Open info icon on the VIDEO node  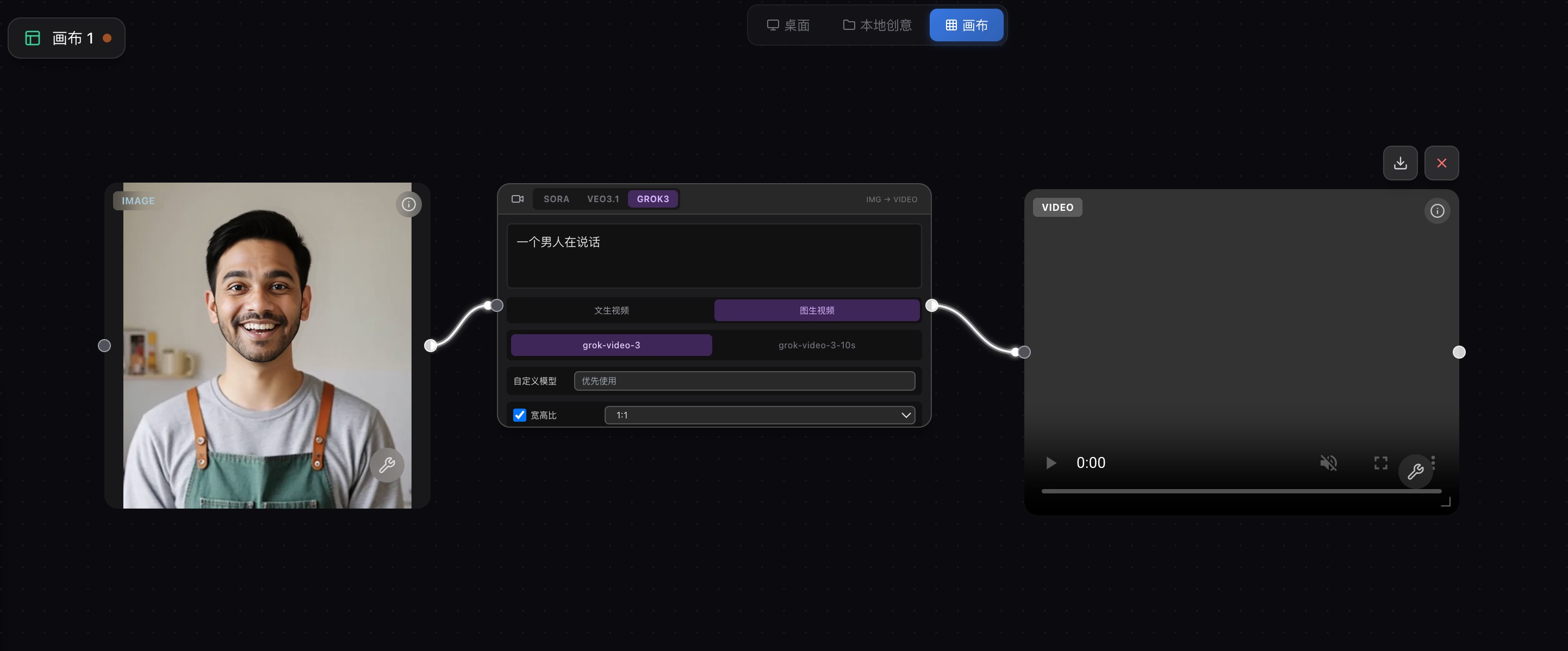point(1437,210)
